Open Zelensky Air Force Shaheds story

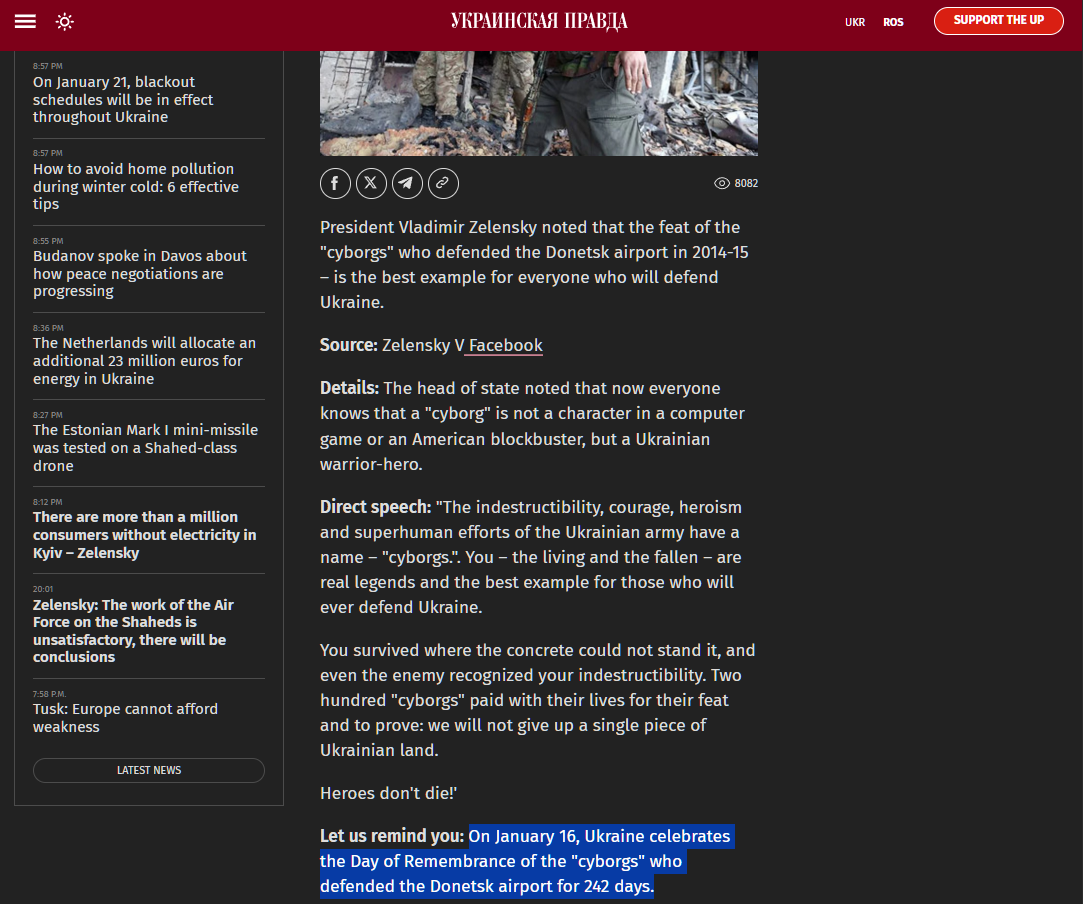tap(133, 631)
